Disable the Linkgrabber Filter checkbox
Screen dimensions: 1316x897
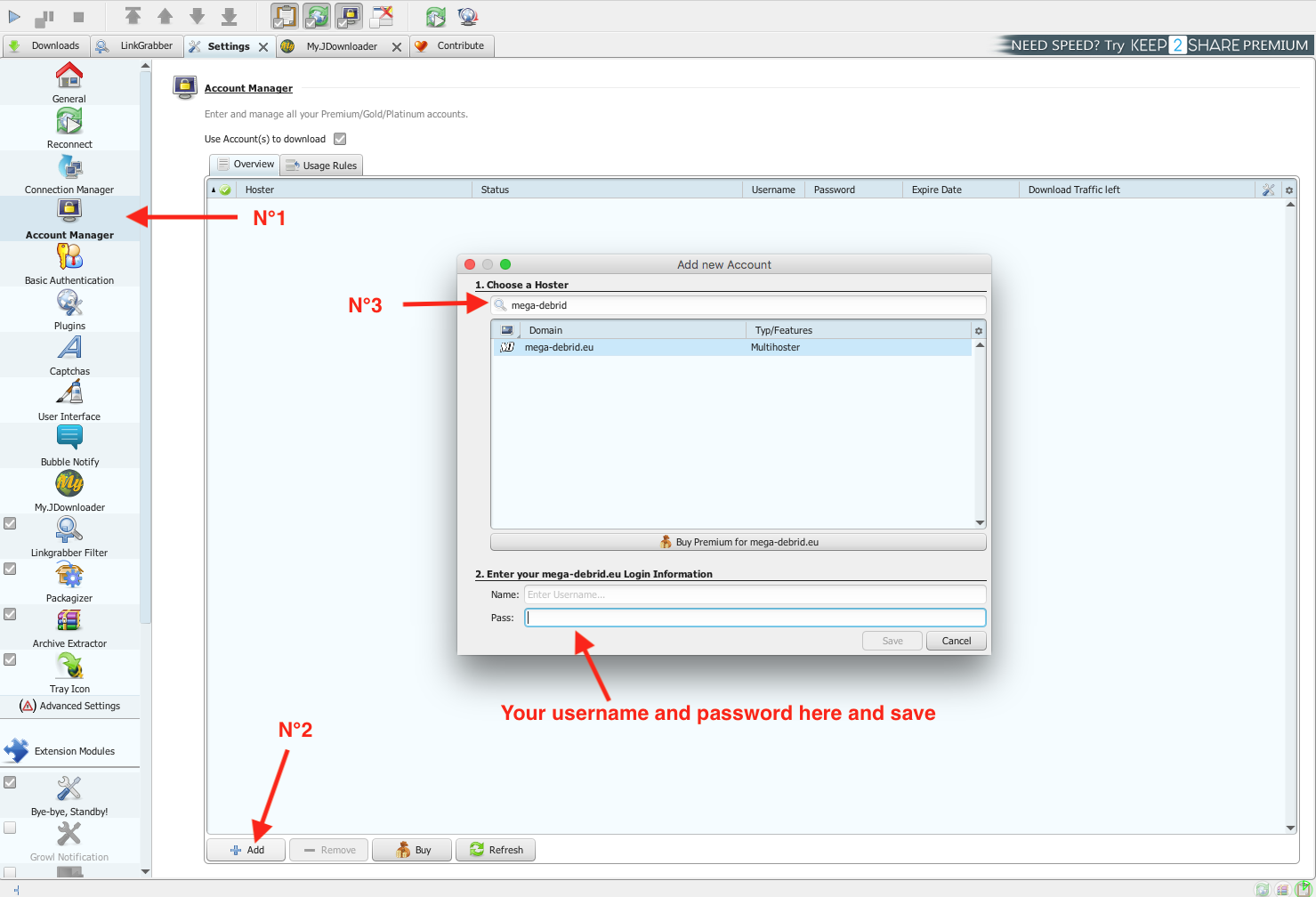10,523
